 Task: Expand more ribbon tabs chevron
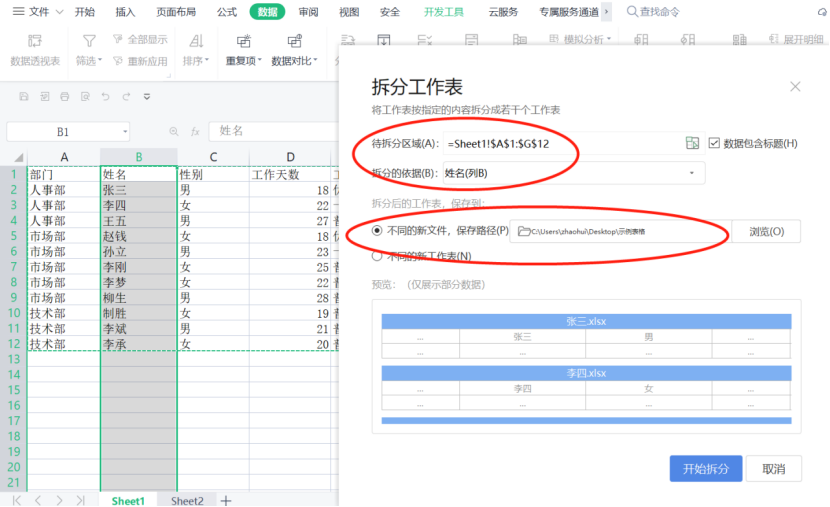point(607,12)
